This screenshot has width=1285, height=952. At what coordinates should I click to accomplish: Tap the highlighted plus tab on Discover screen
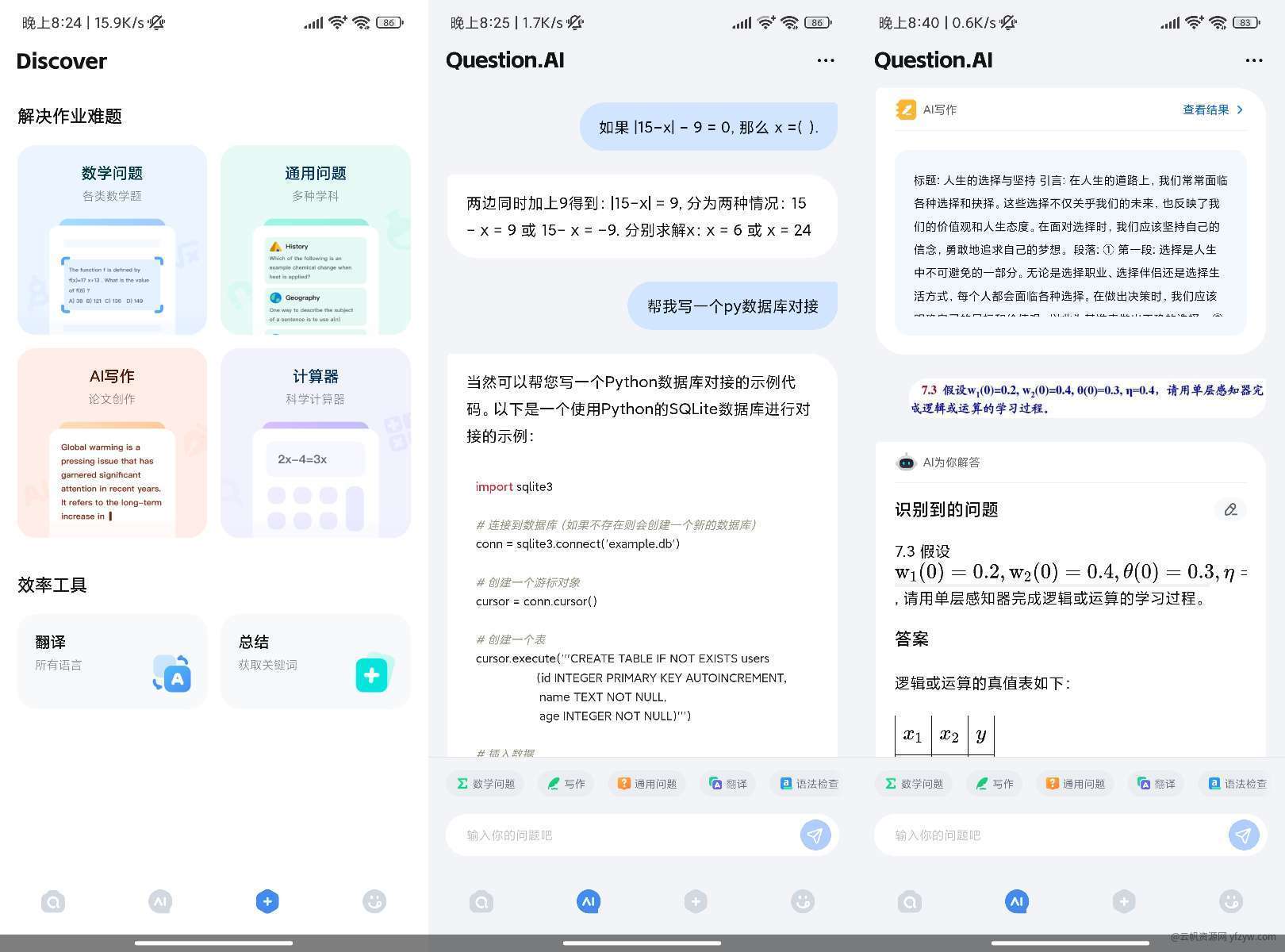[x=267, y=901]
